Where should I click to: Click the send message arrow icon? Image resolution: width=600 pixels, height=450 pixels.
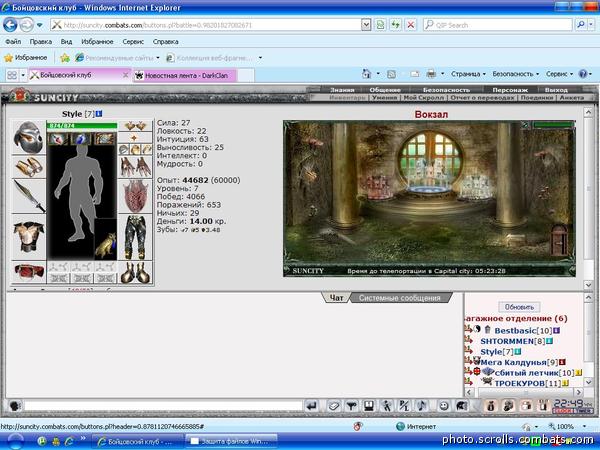(x=312, y=406)
